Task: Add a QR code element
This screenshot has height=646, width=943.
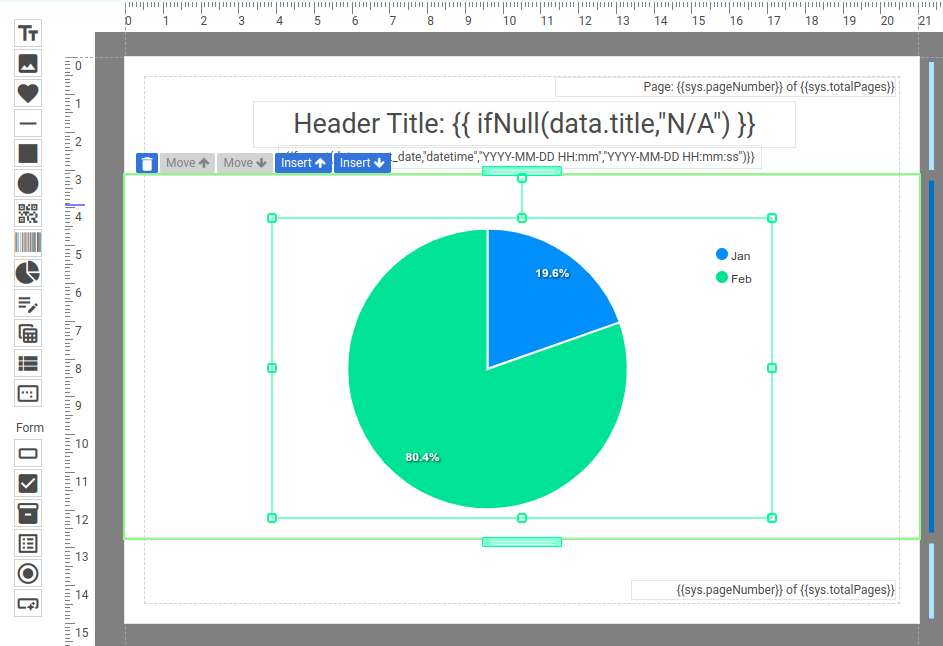Action: click(x=28, y=213)
